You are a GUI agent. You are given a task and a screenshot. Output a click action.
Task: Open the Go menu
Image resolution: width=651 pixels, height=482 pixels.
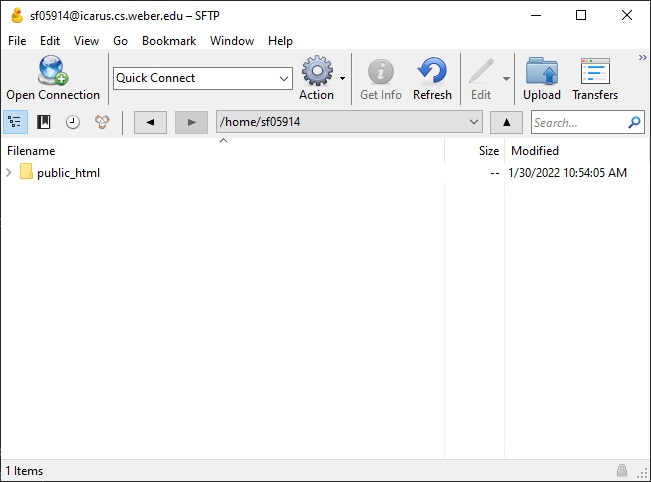coord(120,41)
